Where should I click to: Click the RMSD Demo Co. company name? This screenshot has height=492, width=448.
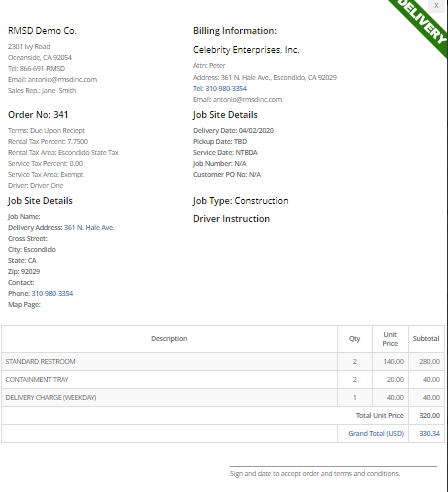point(42,31)
